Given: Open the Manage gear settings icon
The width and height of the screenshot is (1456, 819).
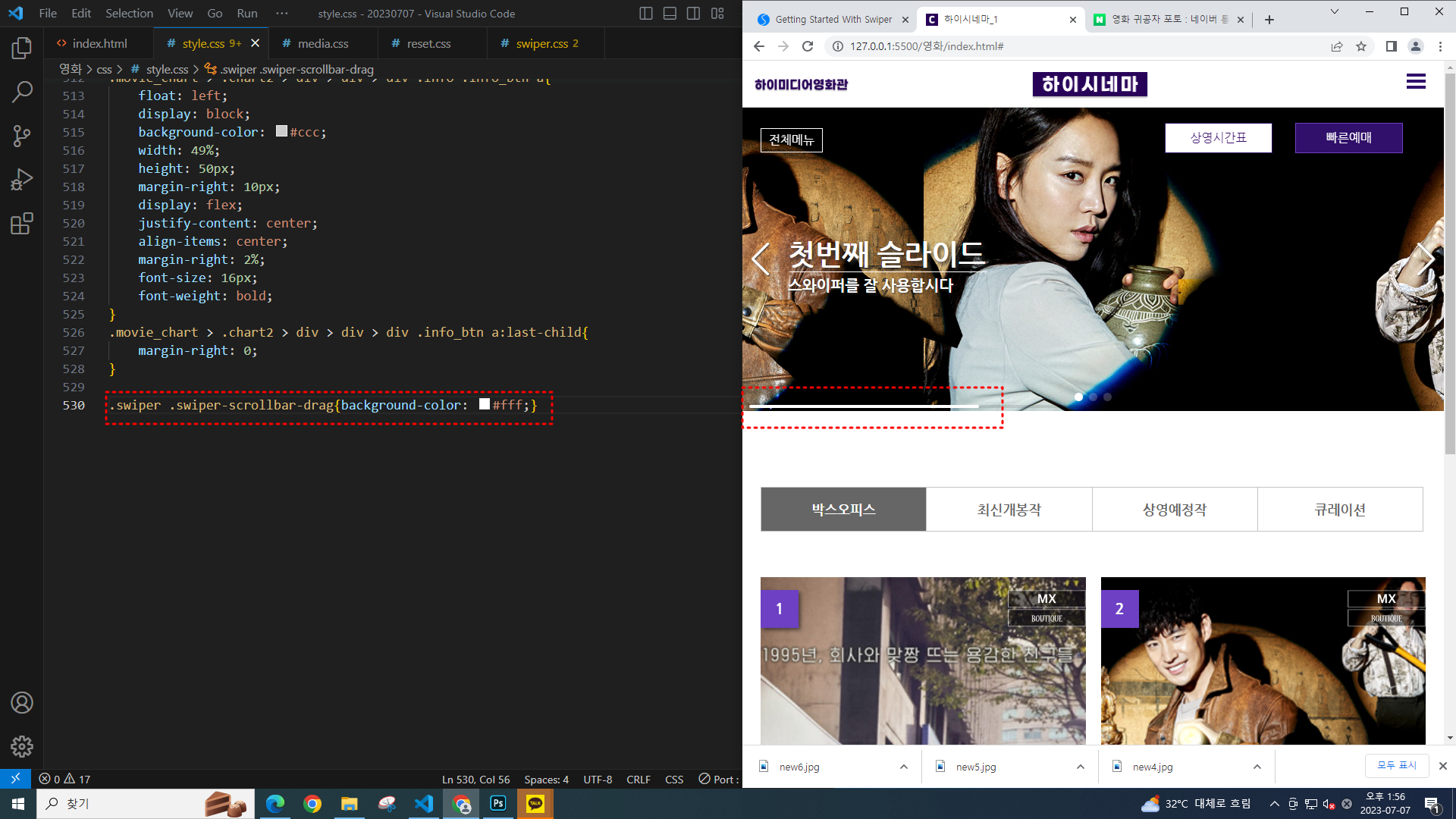Looking at the screenshot, I should pos(22,746).
